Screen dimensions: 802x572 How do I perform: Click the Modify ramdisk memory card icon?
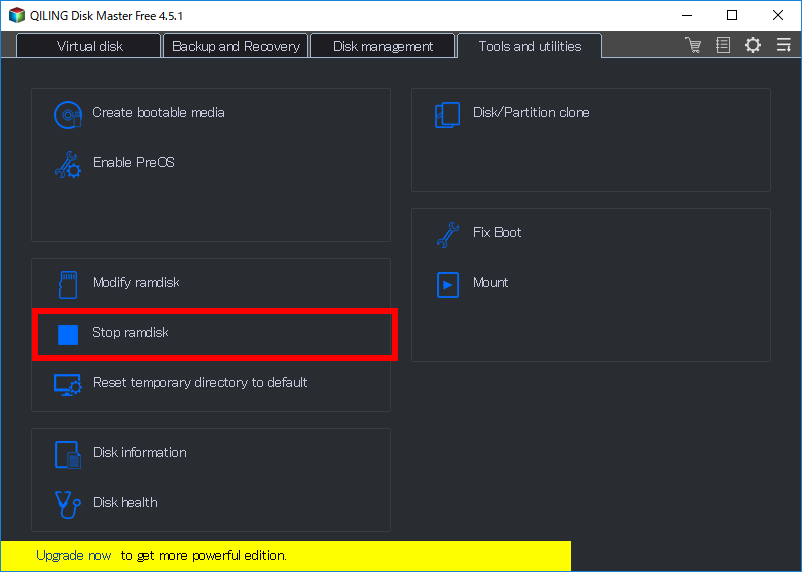click(x=68, y=284)
